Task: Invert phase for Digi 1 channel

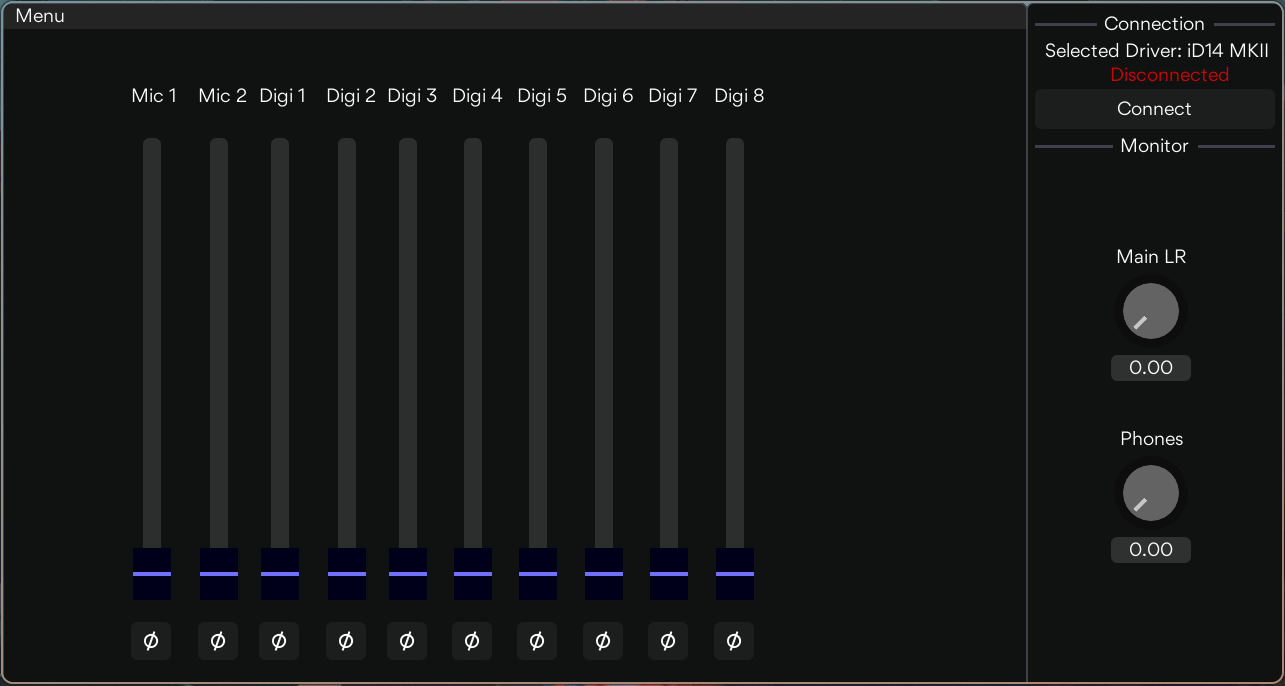Action: tap(279, 641)
